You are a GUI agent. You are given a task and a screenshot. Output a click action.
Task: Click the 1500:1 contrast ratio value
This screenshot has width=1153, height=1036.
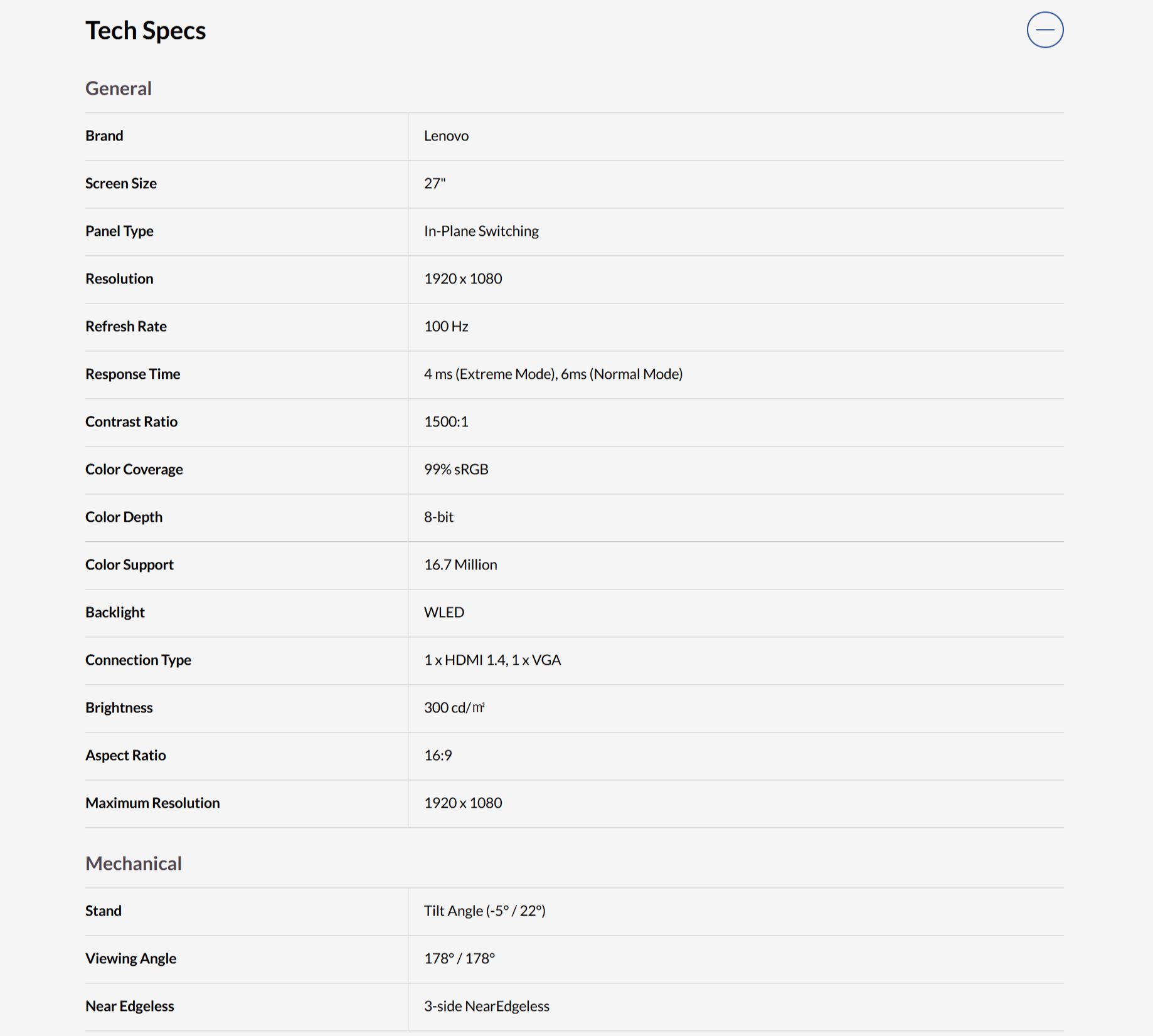click(446, 422)
